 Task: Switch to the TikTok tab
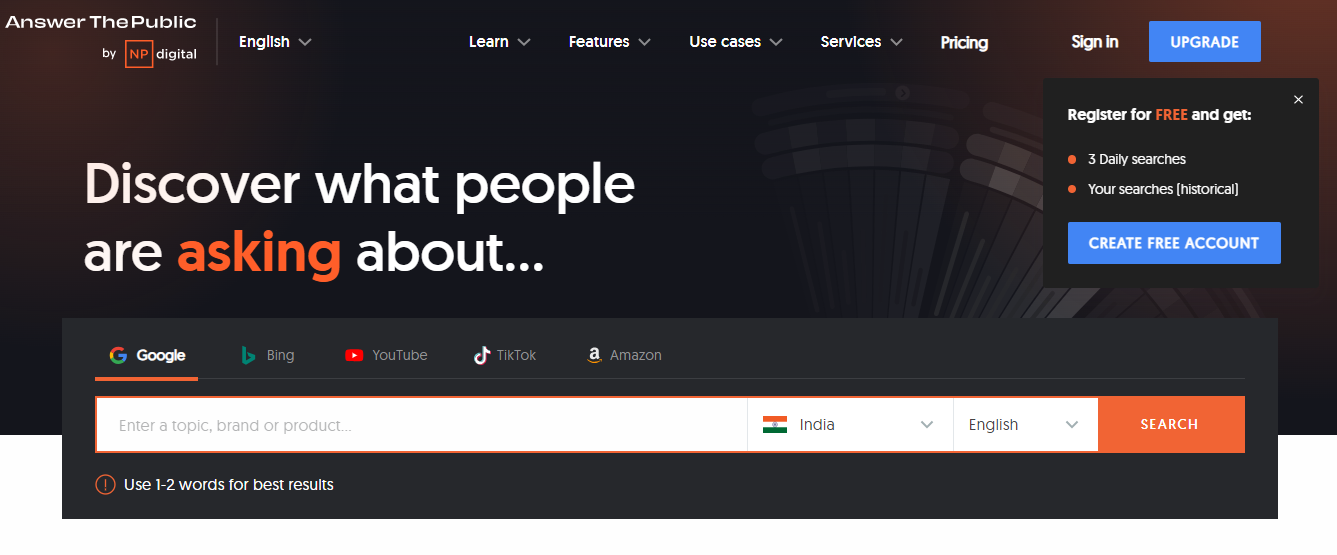(505, 356)
